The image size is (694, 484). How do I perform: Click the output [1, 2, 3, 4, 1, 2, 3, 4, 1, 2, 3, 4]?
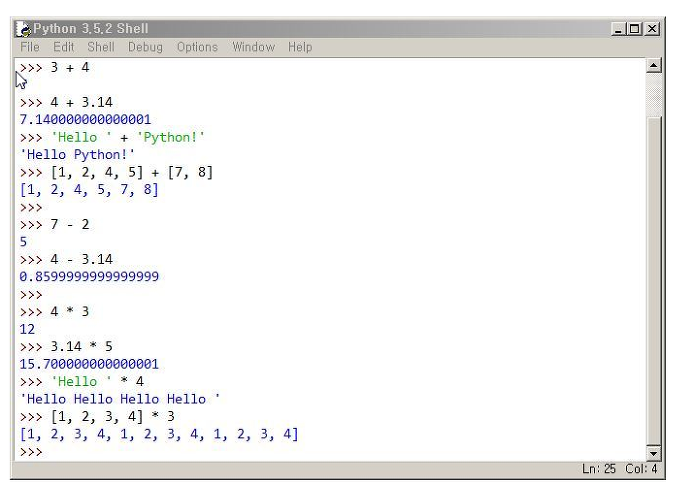click(x=159, y=434)
